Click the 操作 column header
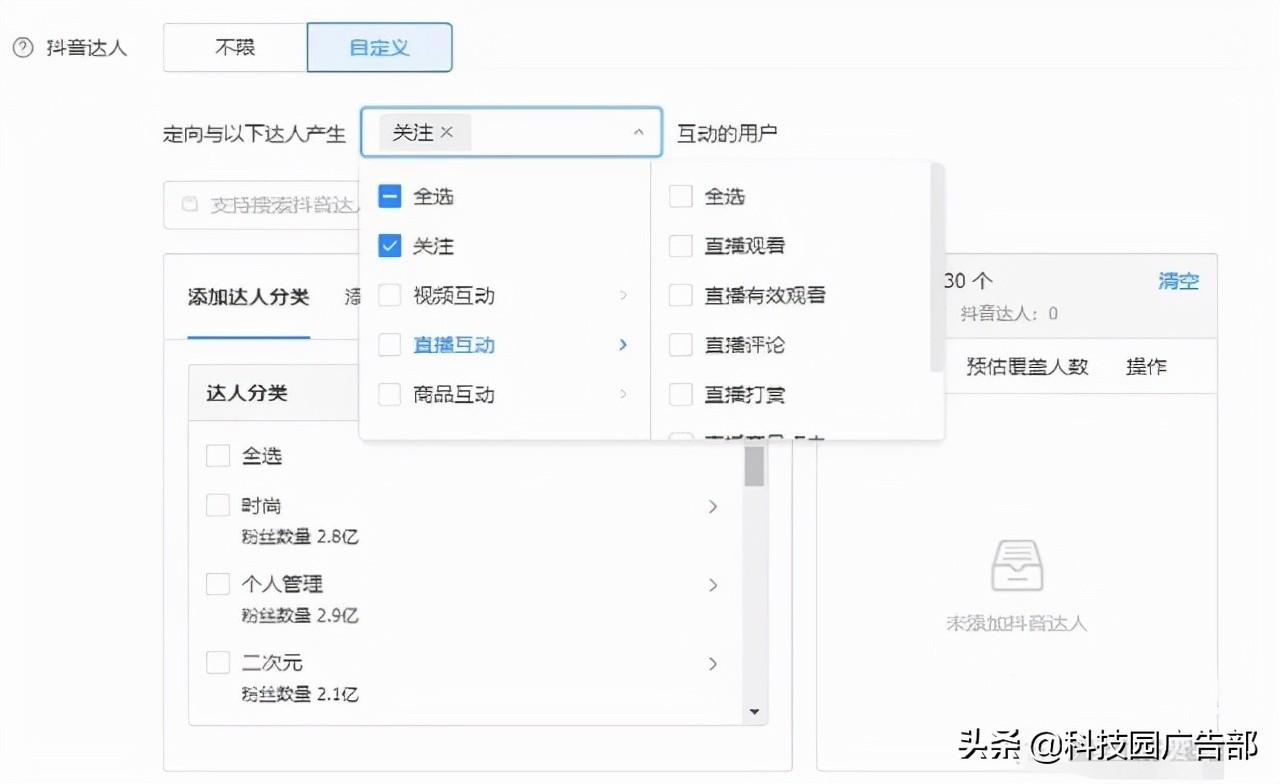 tap(1146, 367)
